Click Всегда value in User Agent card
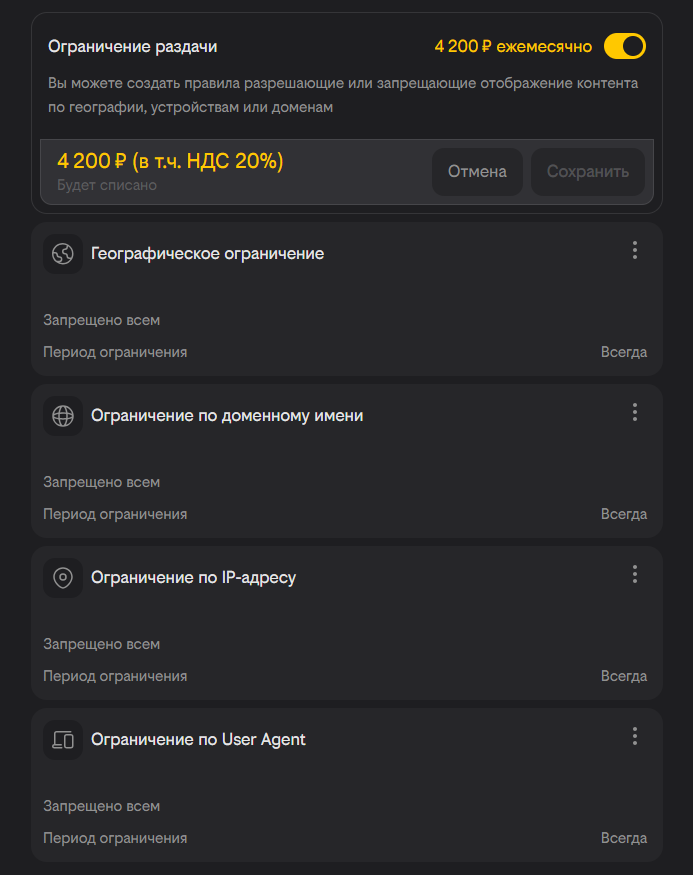This screenshot has height=875, width=693. (624, 838)
